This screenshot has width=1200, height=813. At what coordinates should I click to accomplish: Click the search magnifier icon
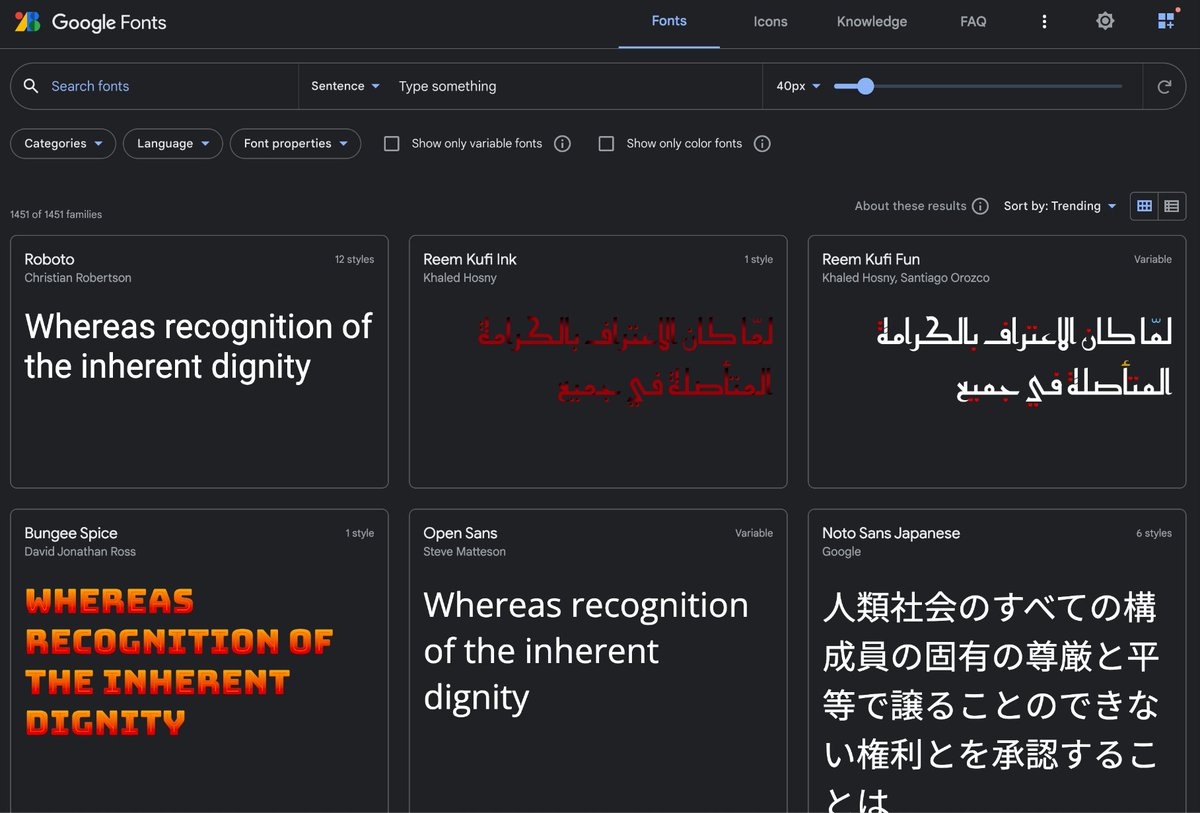point(31,86)
